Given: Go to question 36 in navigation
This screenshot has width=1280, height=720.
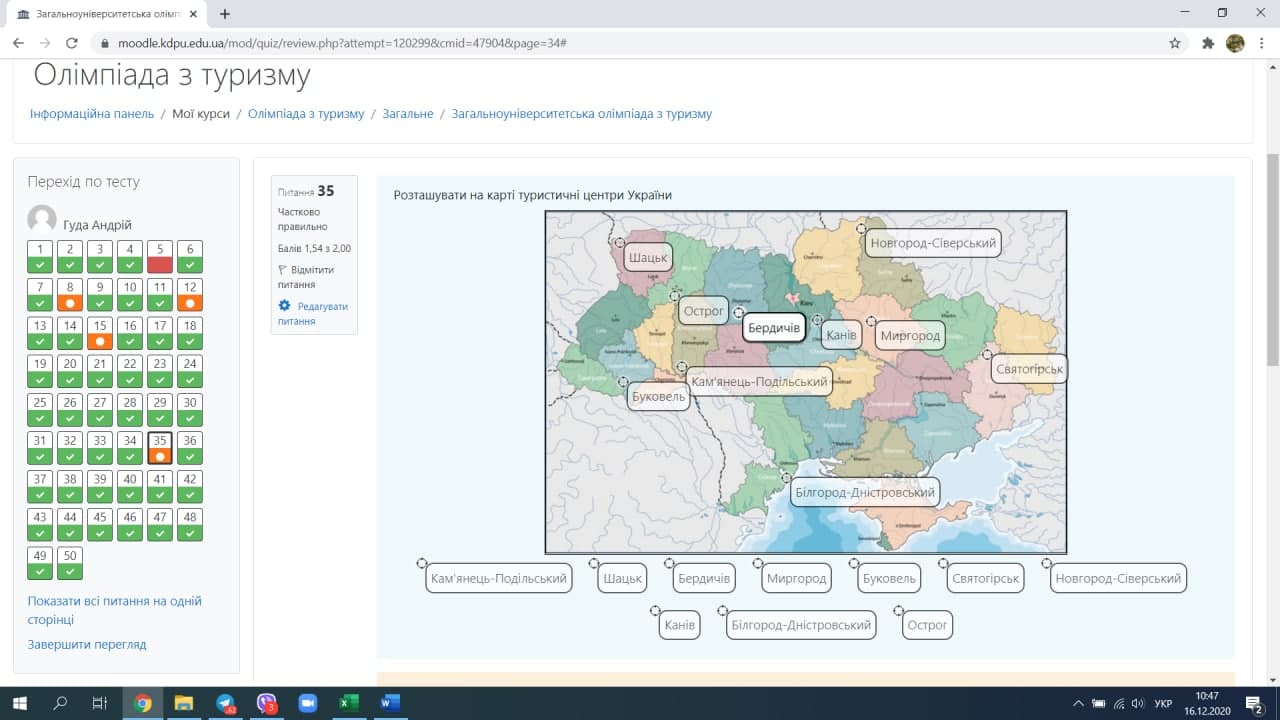Looking at the screenshot, I should [x=190, y=448].
